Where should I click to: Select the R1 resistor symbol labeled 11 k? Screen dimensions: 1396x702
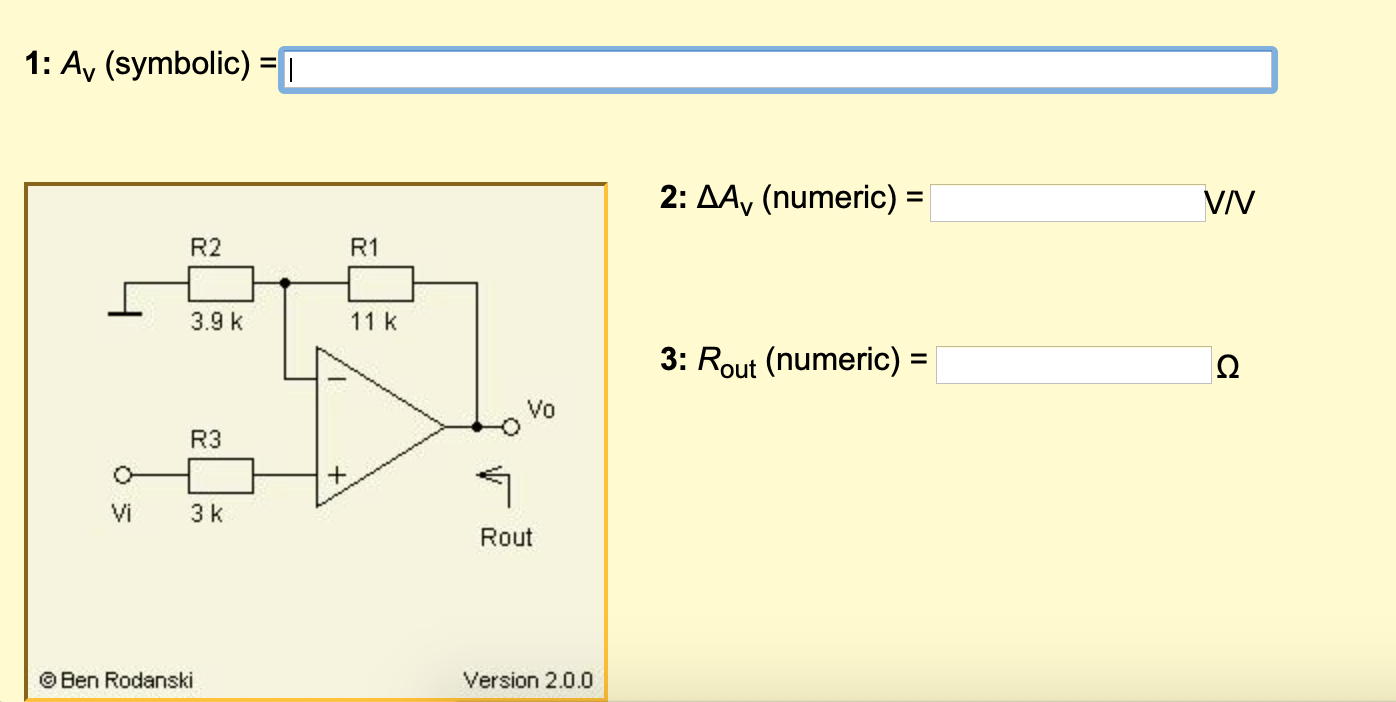click(380, 283)
